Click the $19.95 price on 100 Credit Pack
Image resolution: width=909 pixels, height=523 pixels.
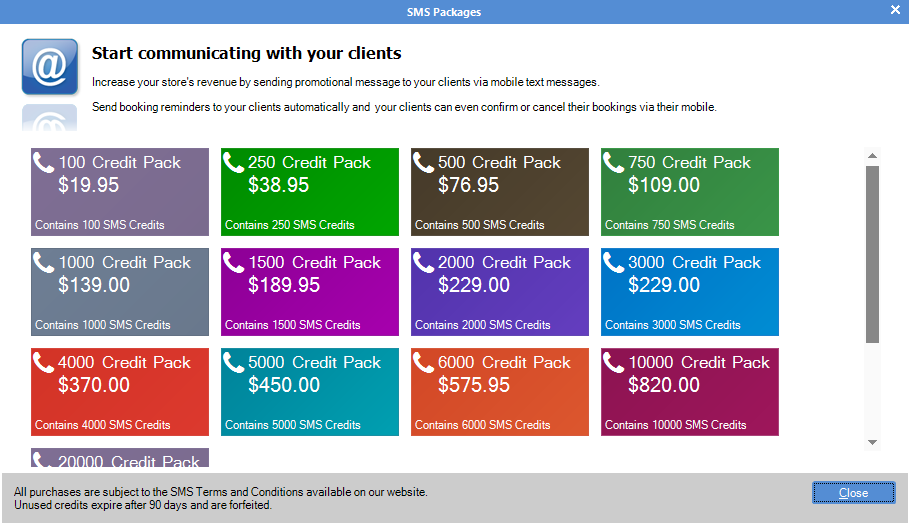[x=89, y=185]
